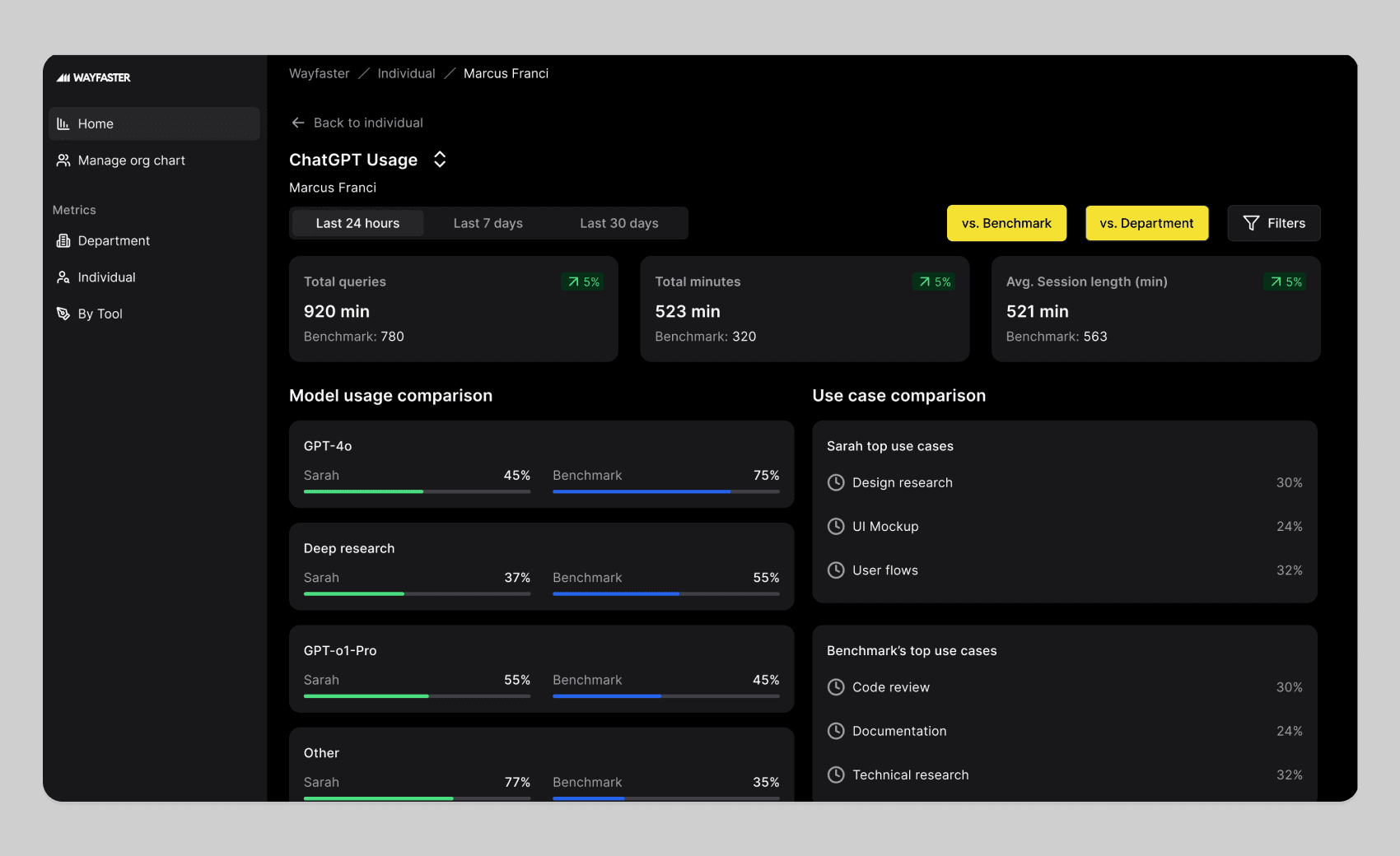
Task: Click the Department building icon
Action: click(63, 240)
